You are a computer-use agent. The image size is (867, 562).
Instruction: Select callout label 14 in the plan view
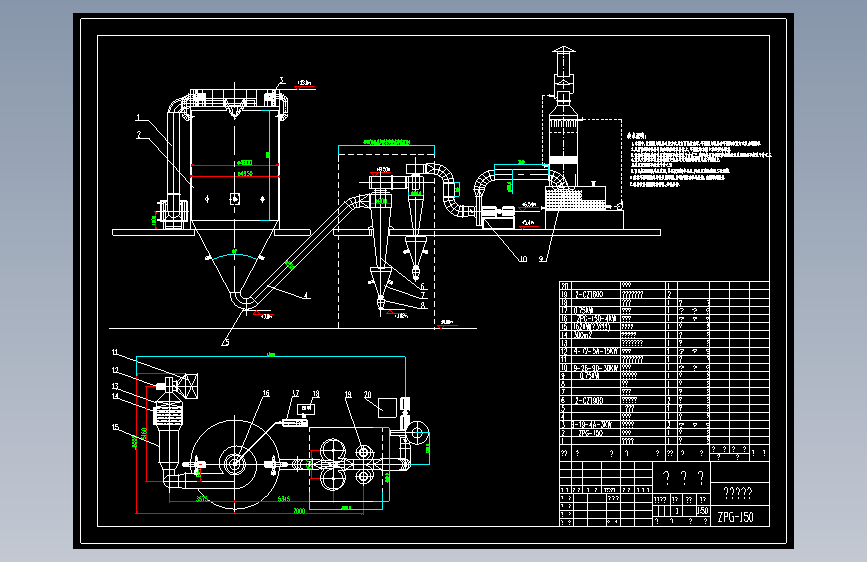coord(115,396)
